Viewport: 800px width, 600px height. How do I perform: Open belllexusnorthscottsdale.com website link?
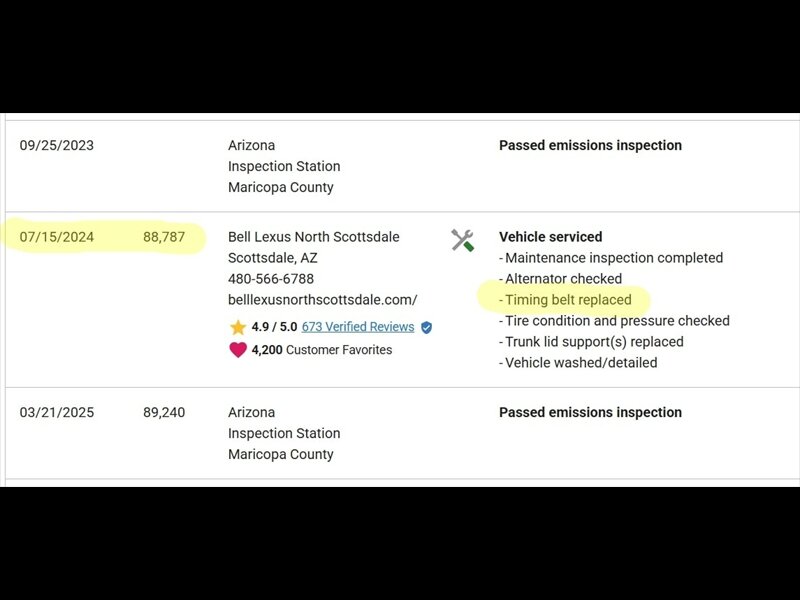[322, 300]
